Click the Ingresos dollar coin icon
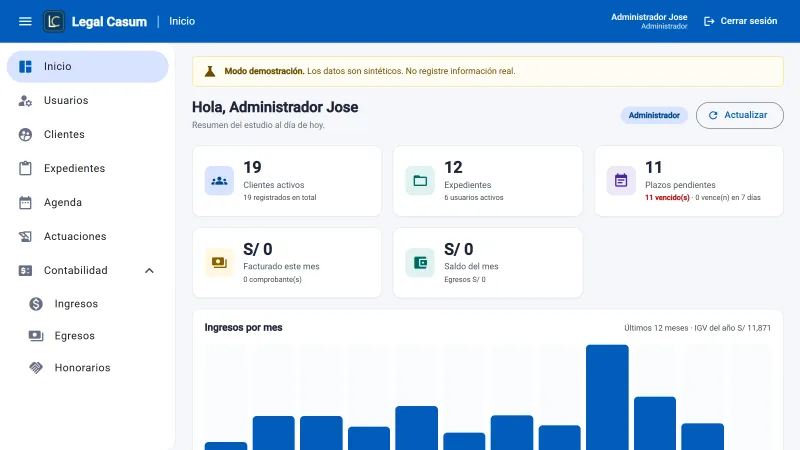 click(x=36, y=304)
